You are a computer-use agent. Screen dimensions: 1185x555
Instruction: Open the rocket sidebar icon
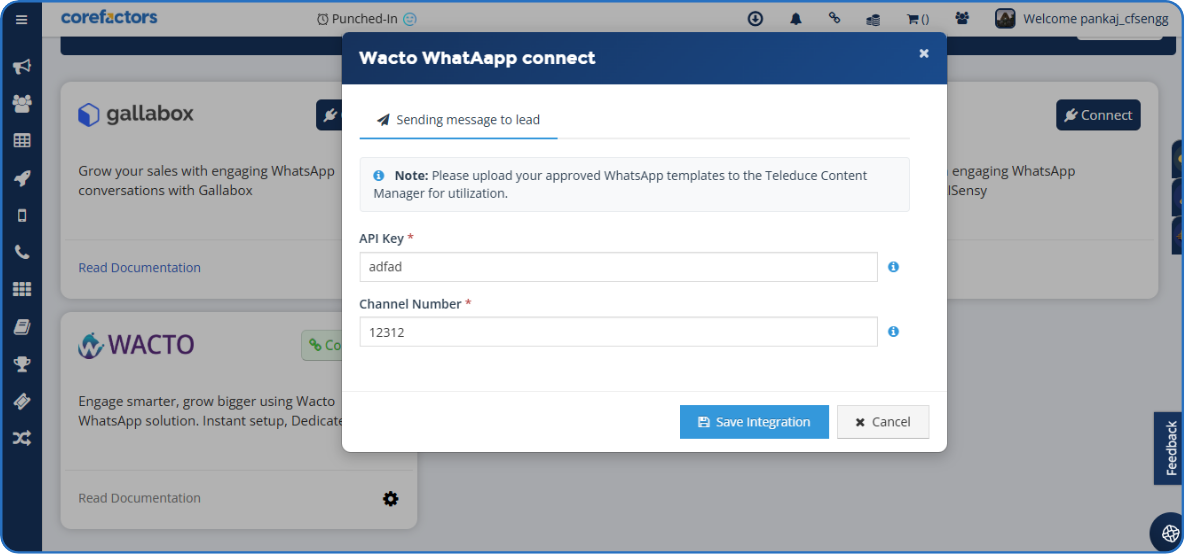coord(22,178)
